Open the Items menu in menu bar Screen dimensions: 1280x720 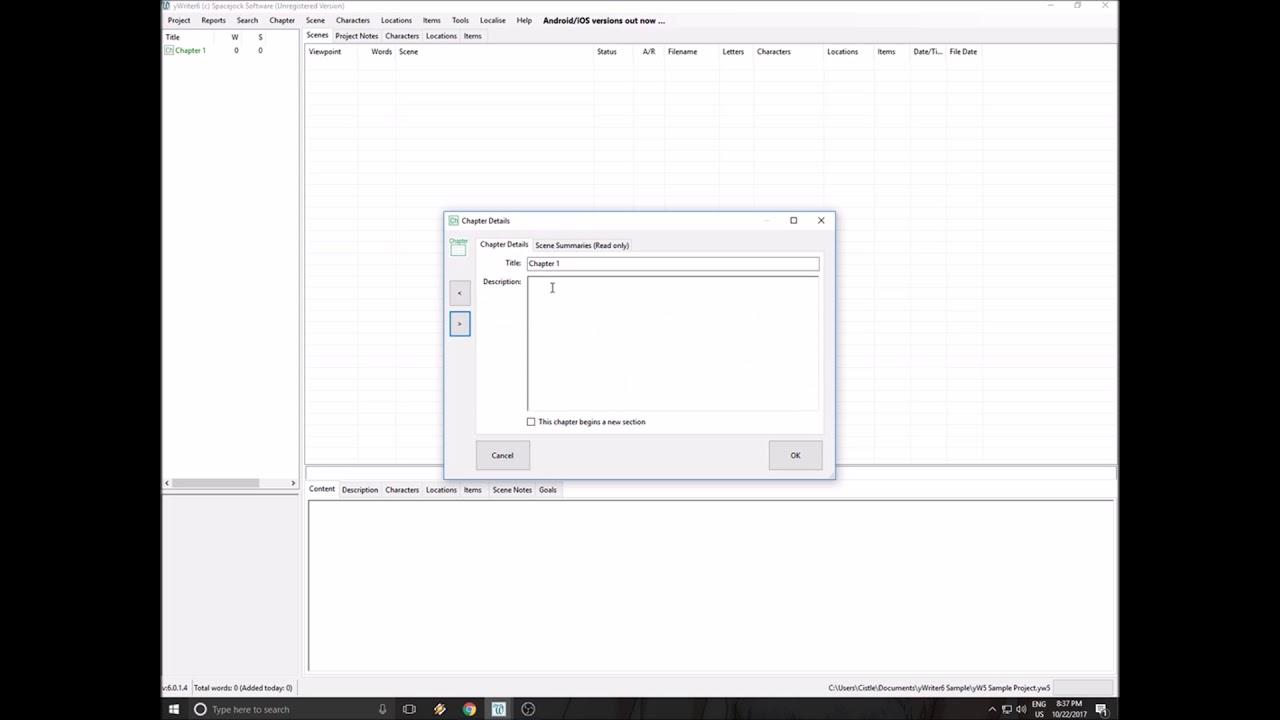431,20
